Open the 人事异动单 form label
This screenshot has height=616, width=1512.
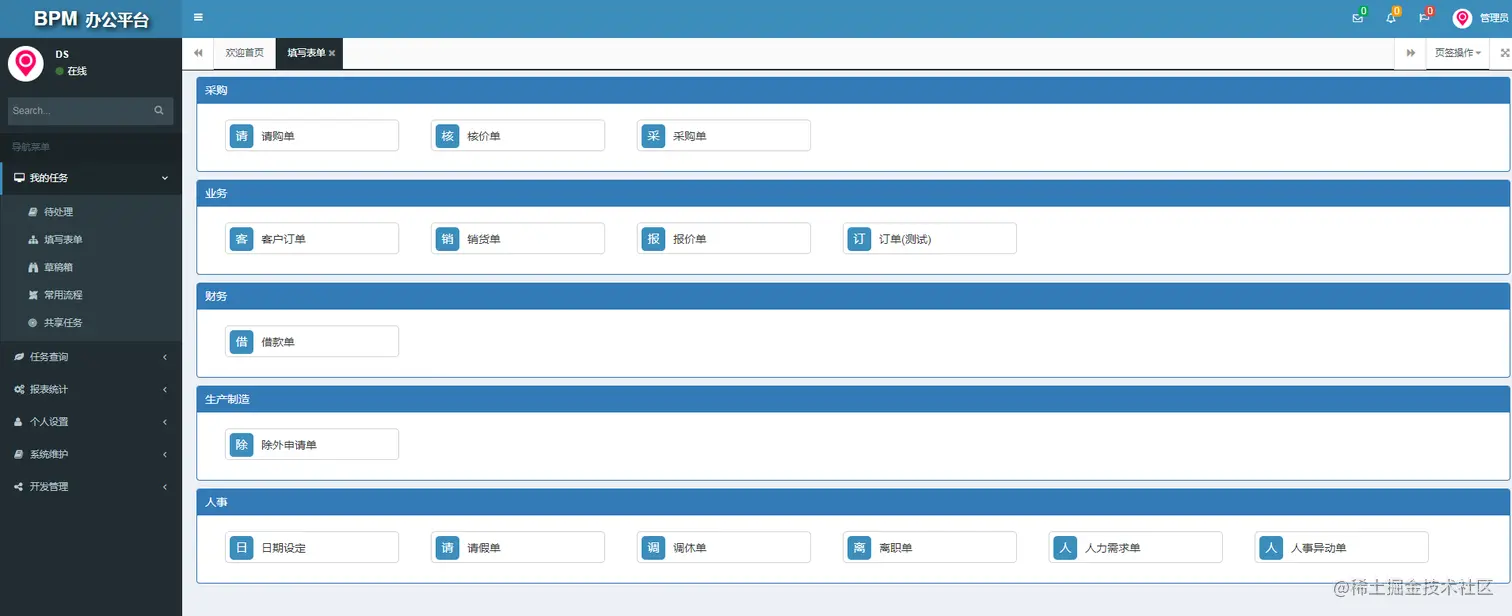click(1319, 548)
